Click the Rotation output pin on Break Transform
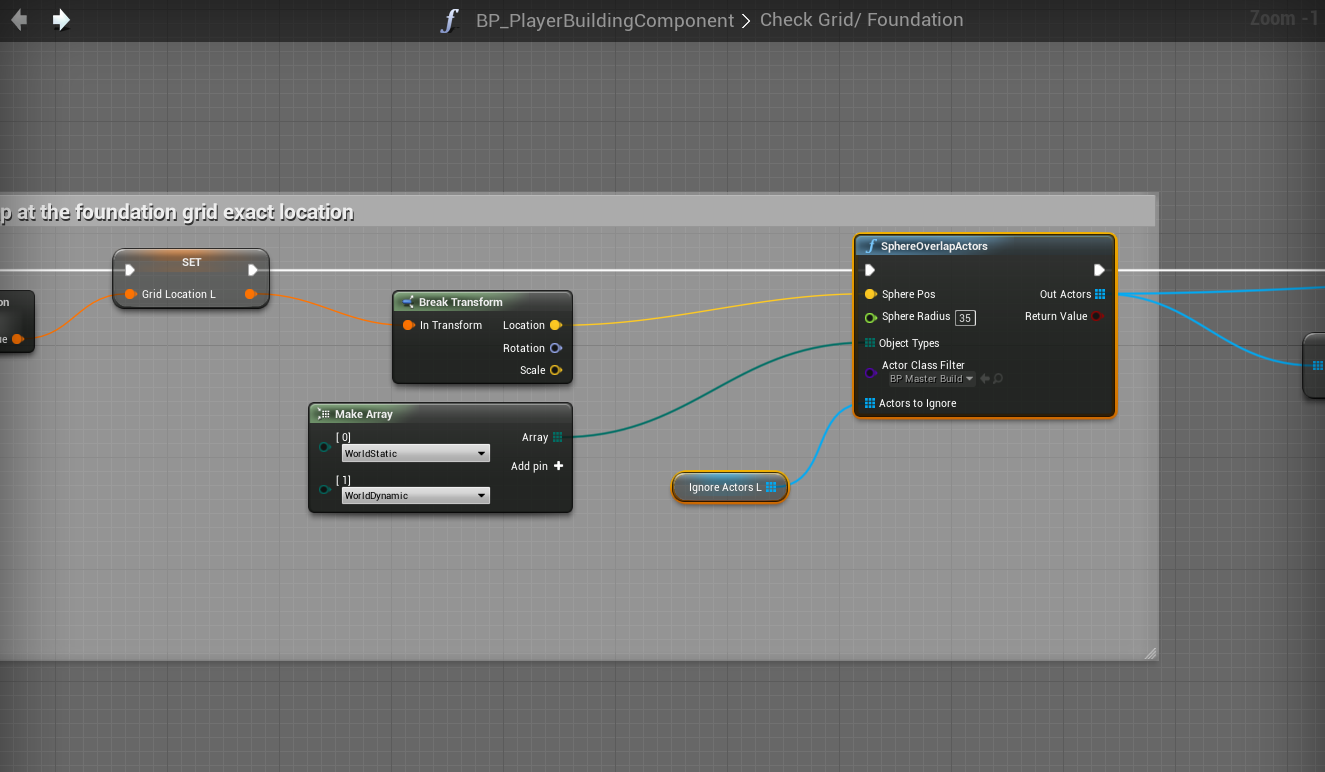The height and width of the screenshot is (772, 1325). tap(556, 348)
